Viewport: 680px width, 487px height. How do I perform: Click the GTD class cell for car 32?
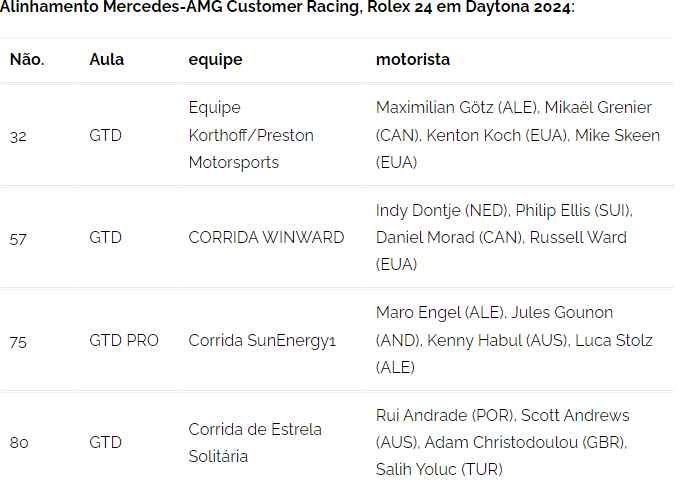tap(105, 135)
